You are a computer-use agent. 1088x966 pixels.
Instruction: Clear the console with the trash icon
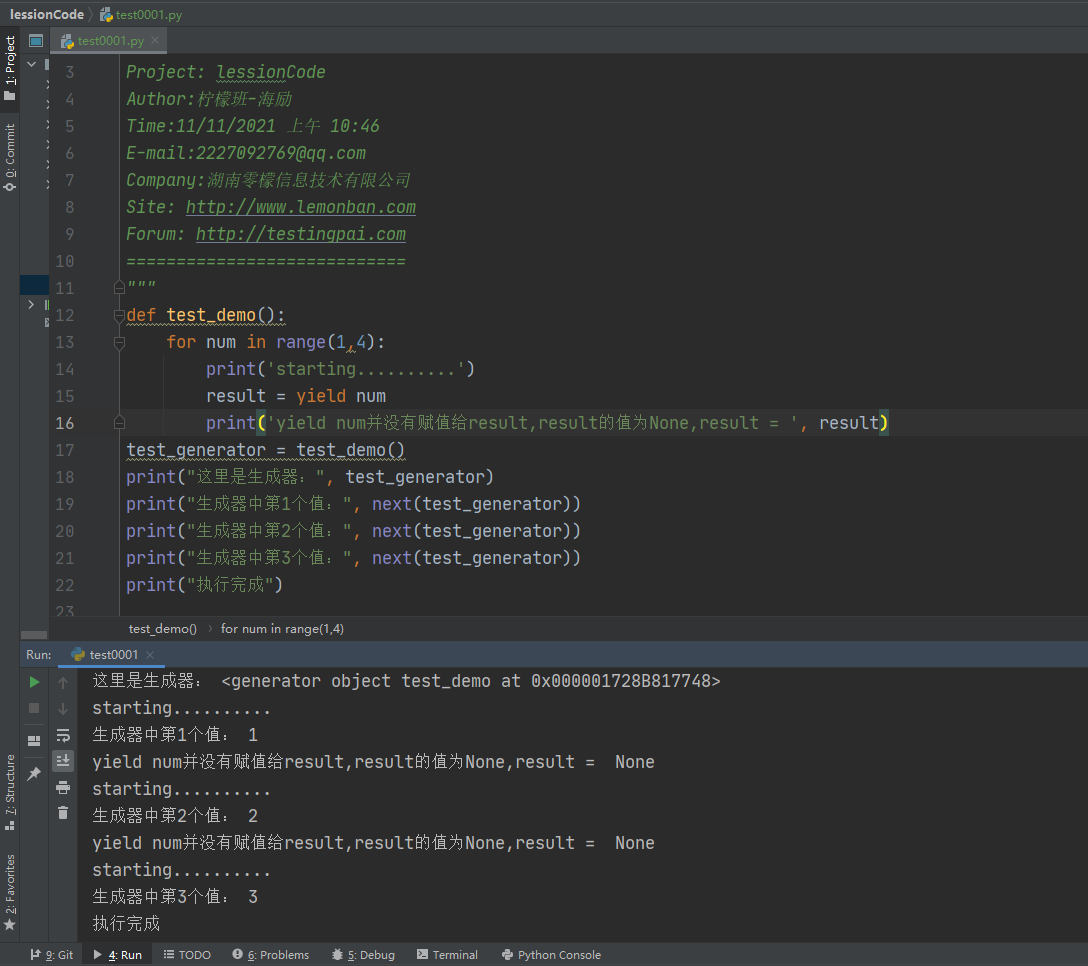[x=63, y=813]
